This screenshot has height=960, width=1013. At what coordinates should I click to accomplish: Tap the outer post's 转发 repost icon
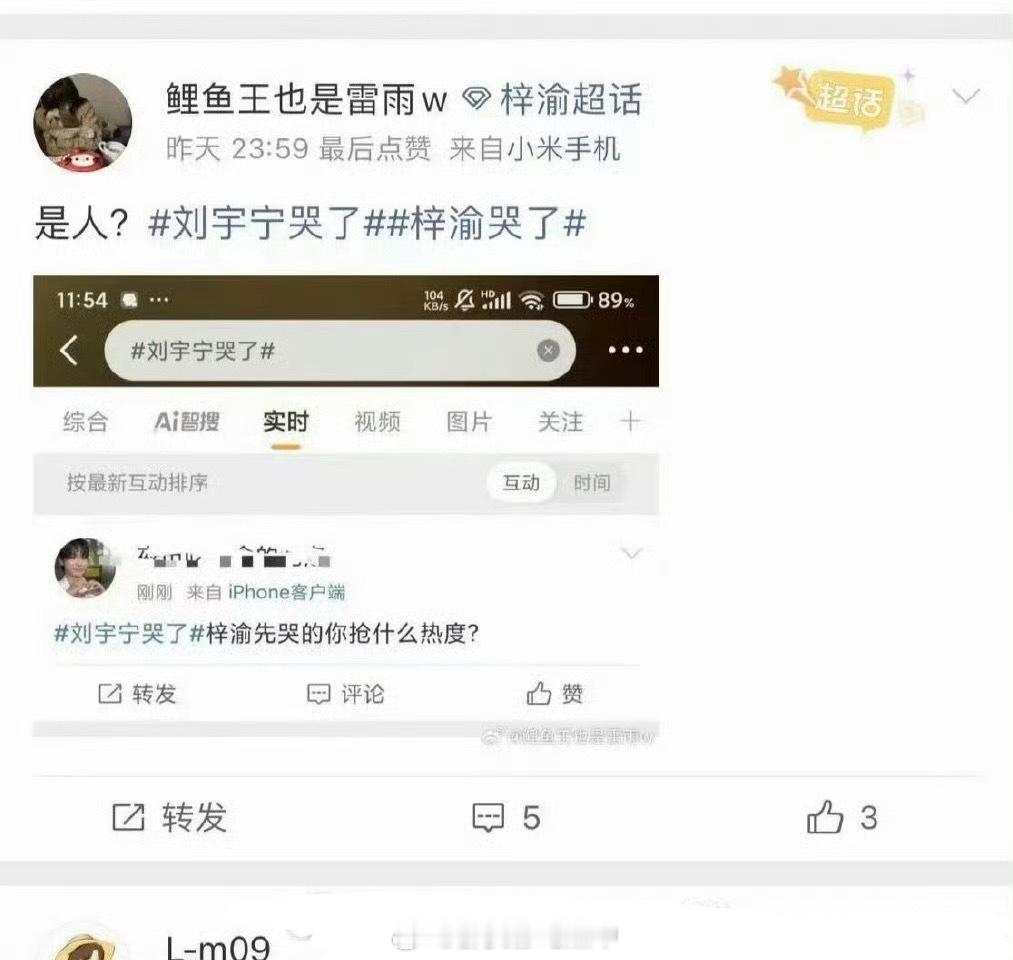[128, 817]
